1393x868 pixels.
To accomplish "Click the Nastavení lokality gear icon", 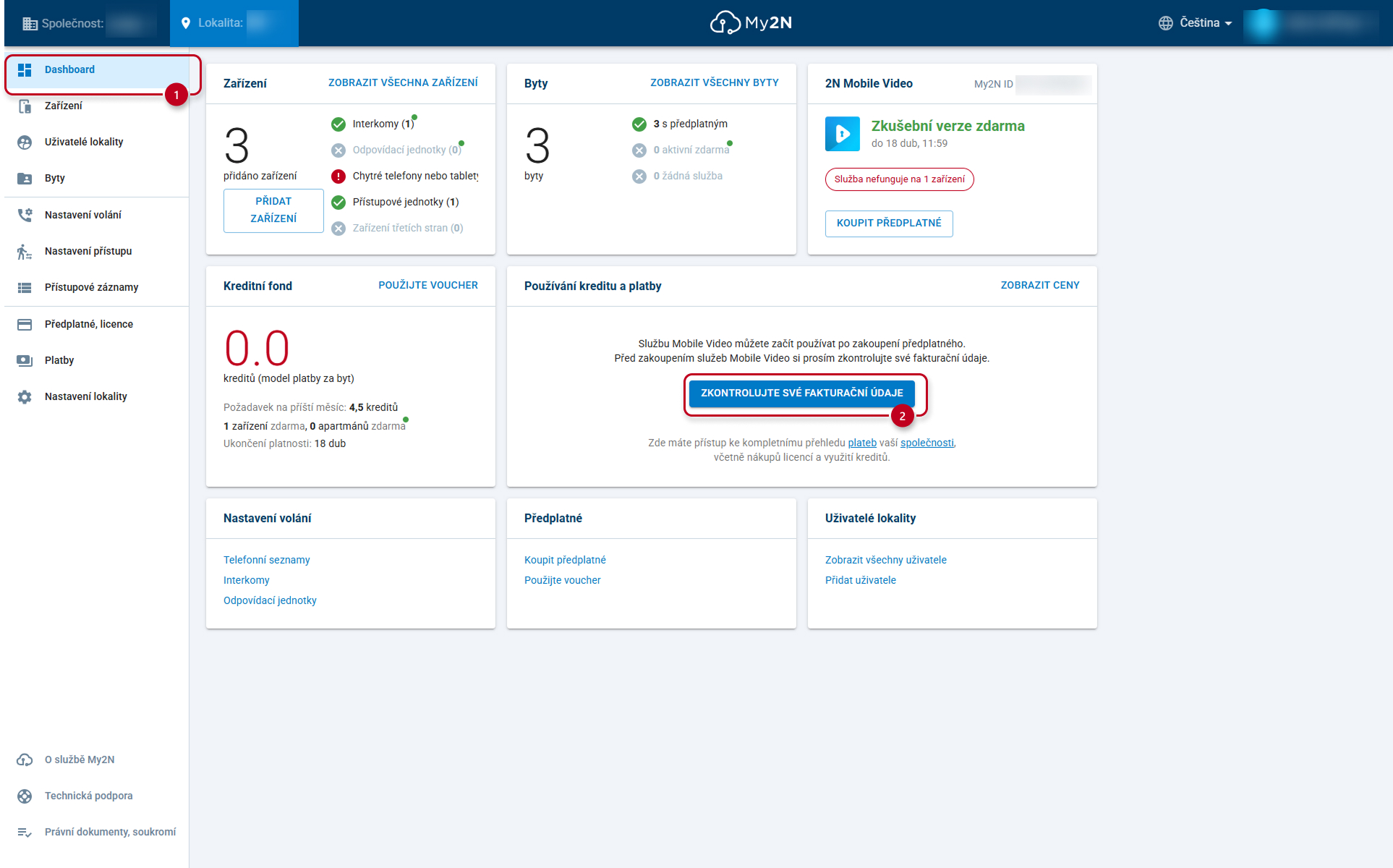I will pyautogui.click(x=25, y=396).
